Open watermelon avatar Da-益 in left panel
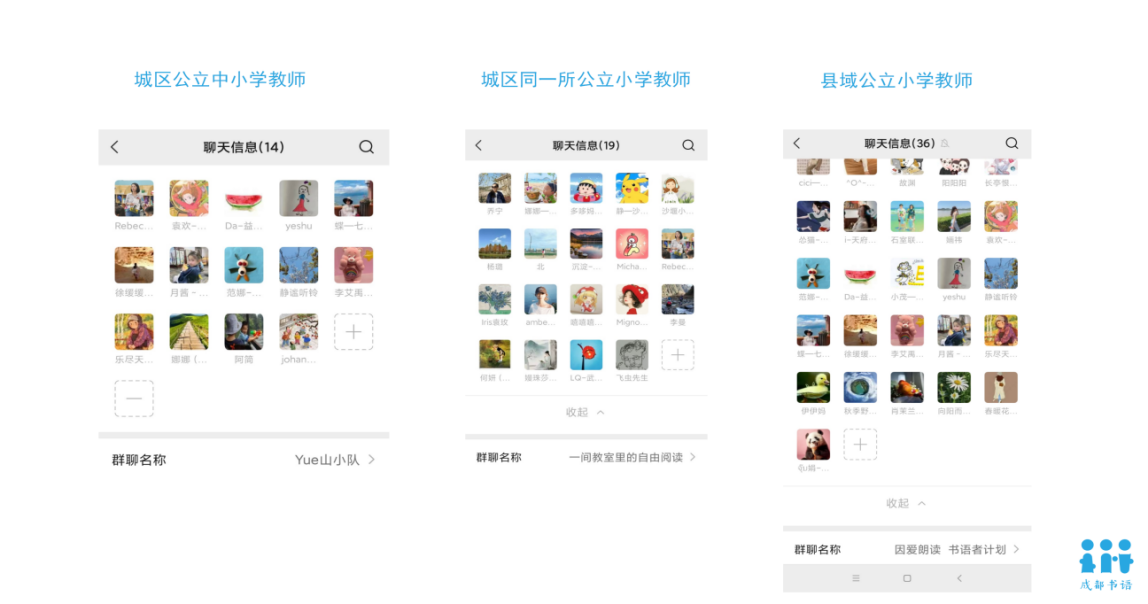The width and height of the screenshot is (1148, 604). point(244,198)
